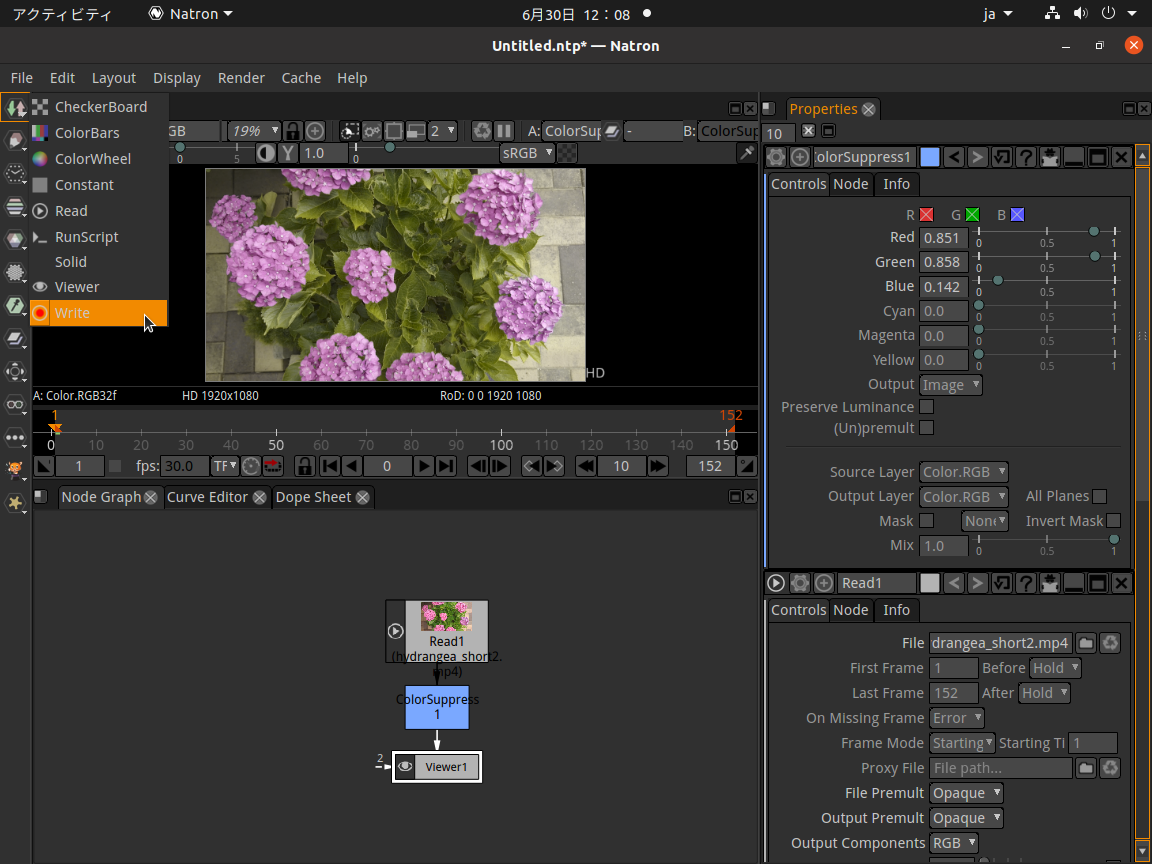Image resolution: width=1152 pixels, height=864 pixels.
Task: Switch to the Node tab in ColorSuppress1 panel
Action: (x=851, y=184)
